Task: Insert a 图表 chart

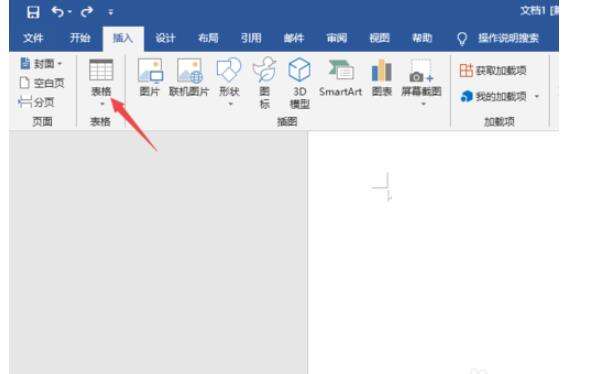Action: [382, 78]
